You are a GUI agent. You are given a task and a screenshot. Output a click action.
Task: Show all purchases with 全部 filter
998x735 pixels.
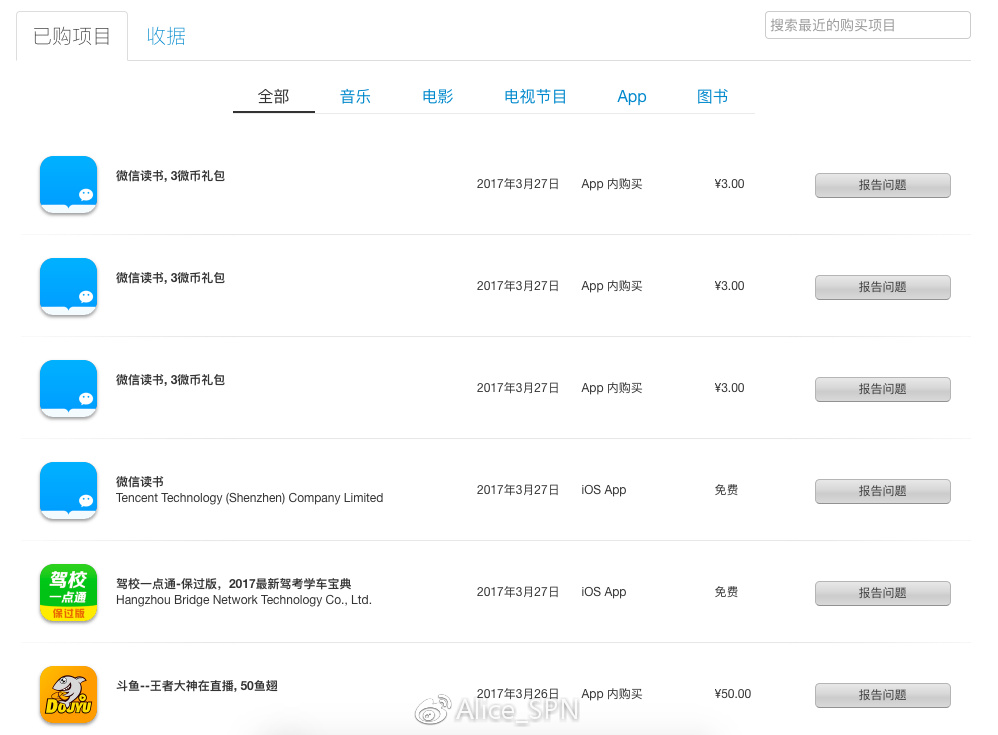273,96
